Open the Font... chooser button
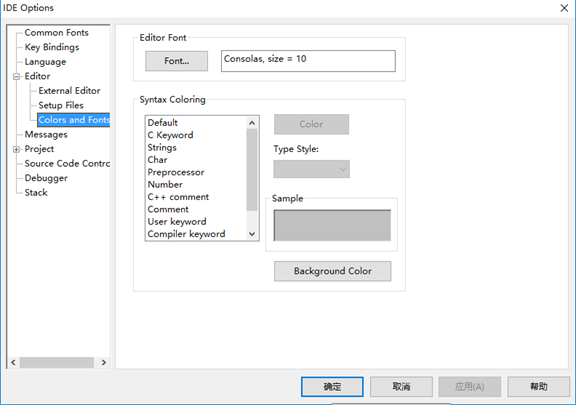This screenshot has height=405, width=576. pos(177,61)
